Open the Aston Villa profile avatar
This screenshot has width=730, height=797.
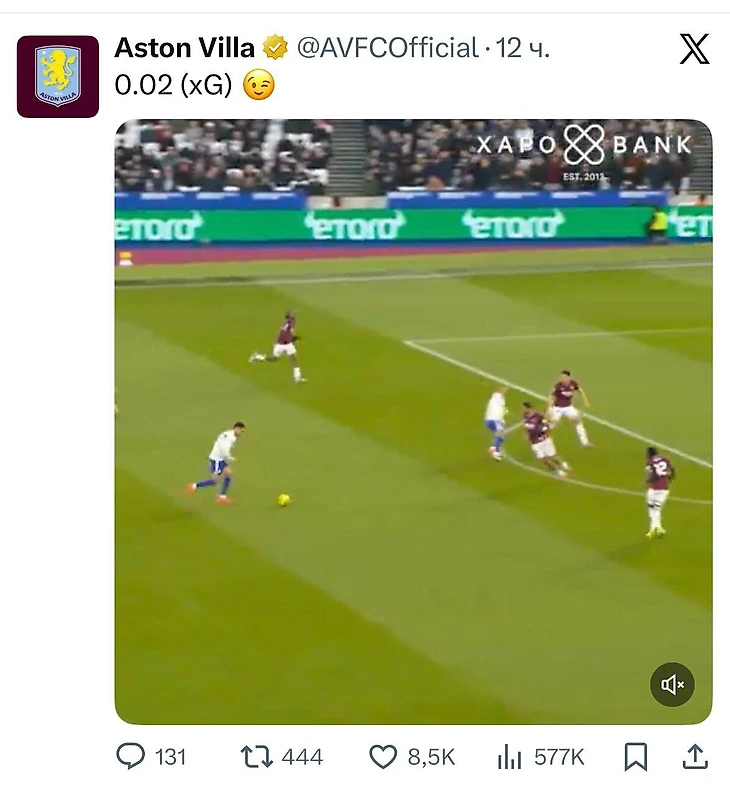pos(58,77)
